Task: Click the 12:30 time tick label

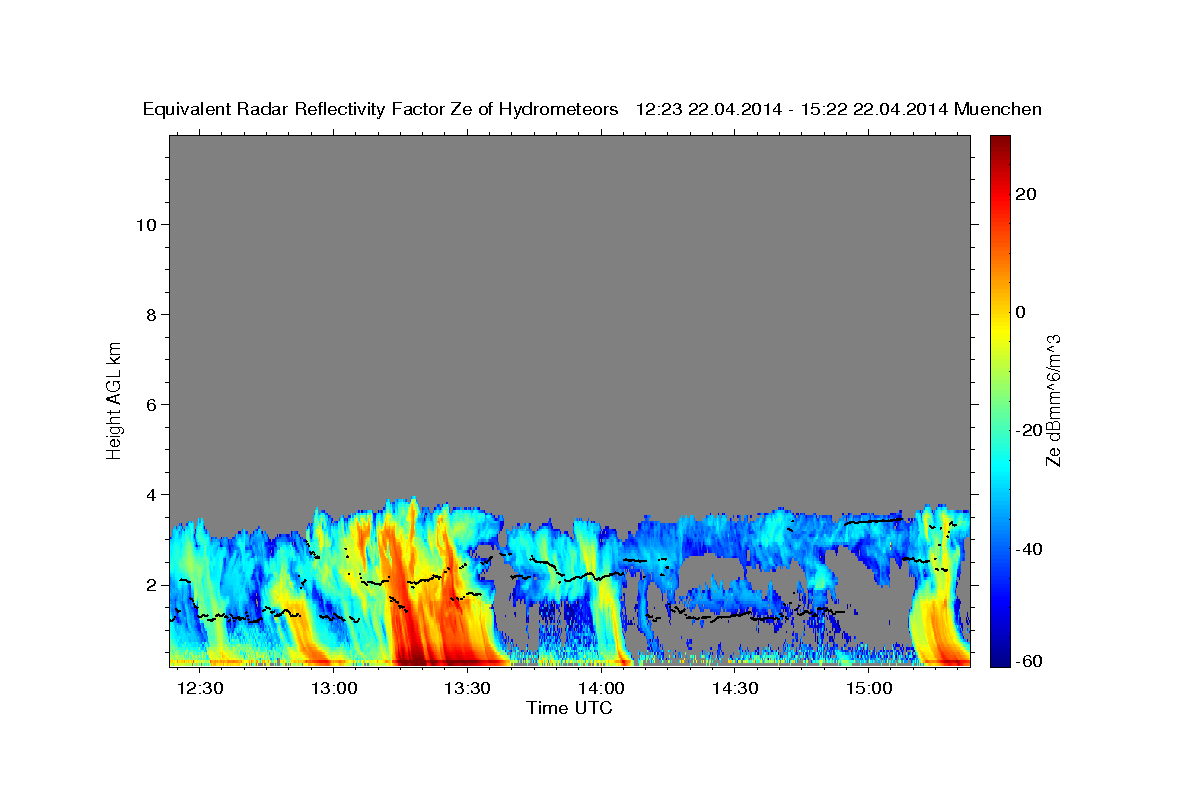Action: tap(201, 689)
